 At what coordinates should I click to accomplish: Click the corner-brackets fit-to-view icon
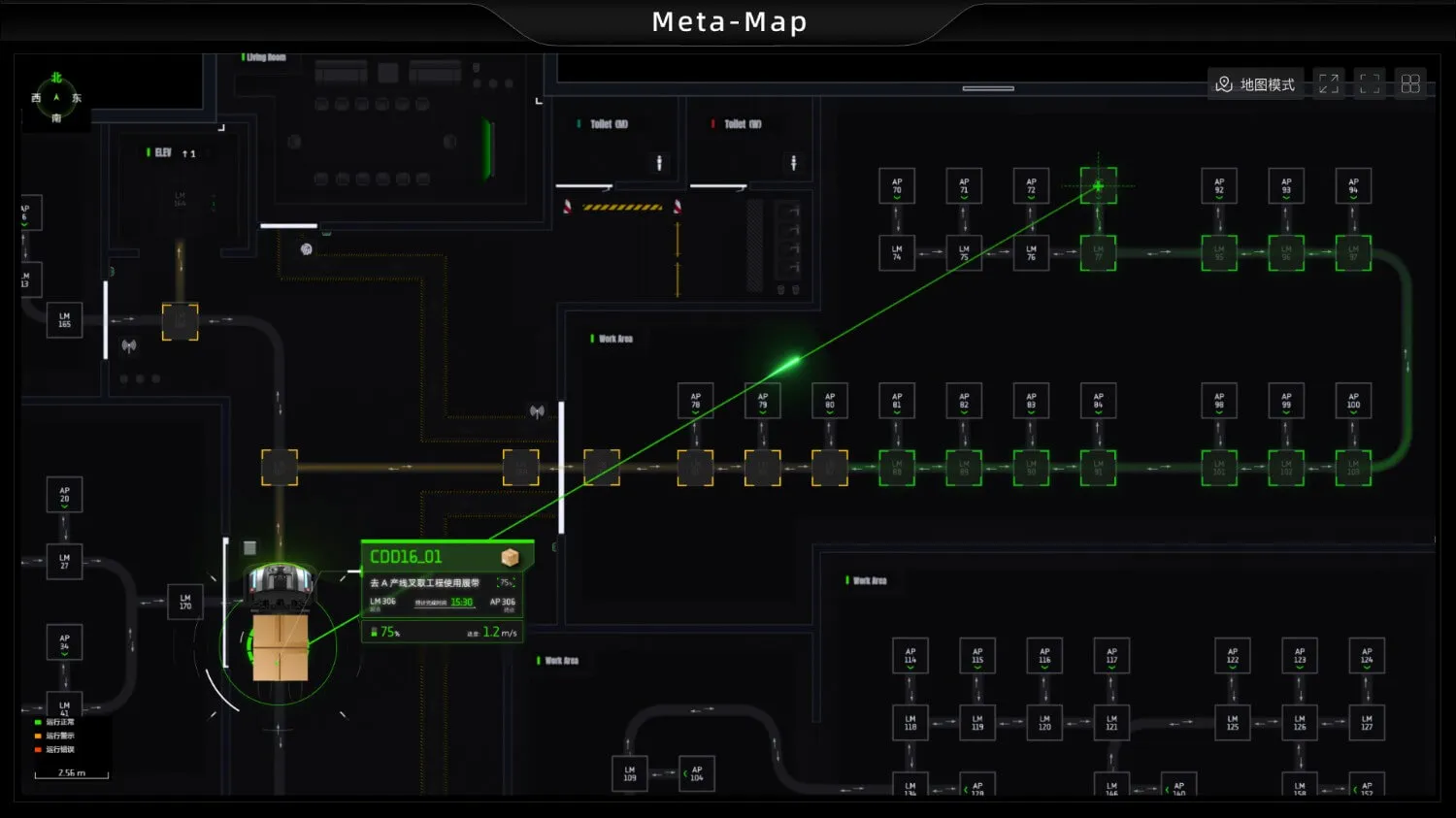(x=1370, y=84)
